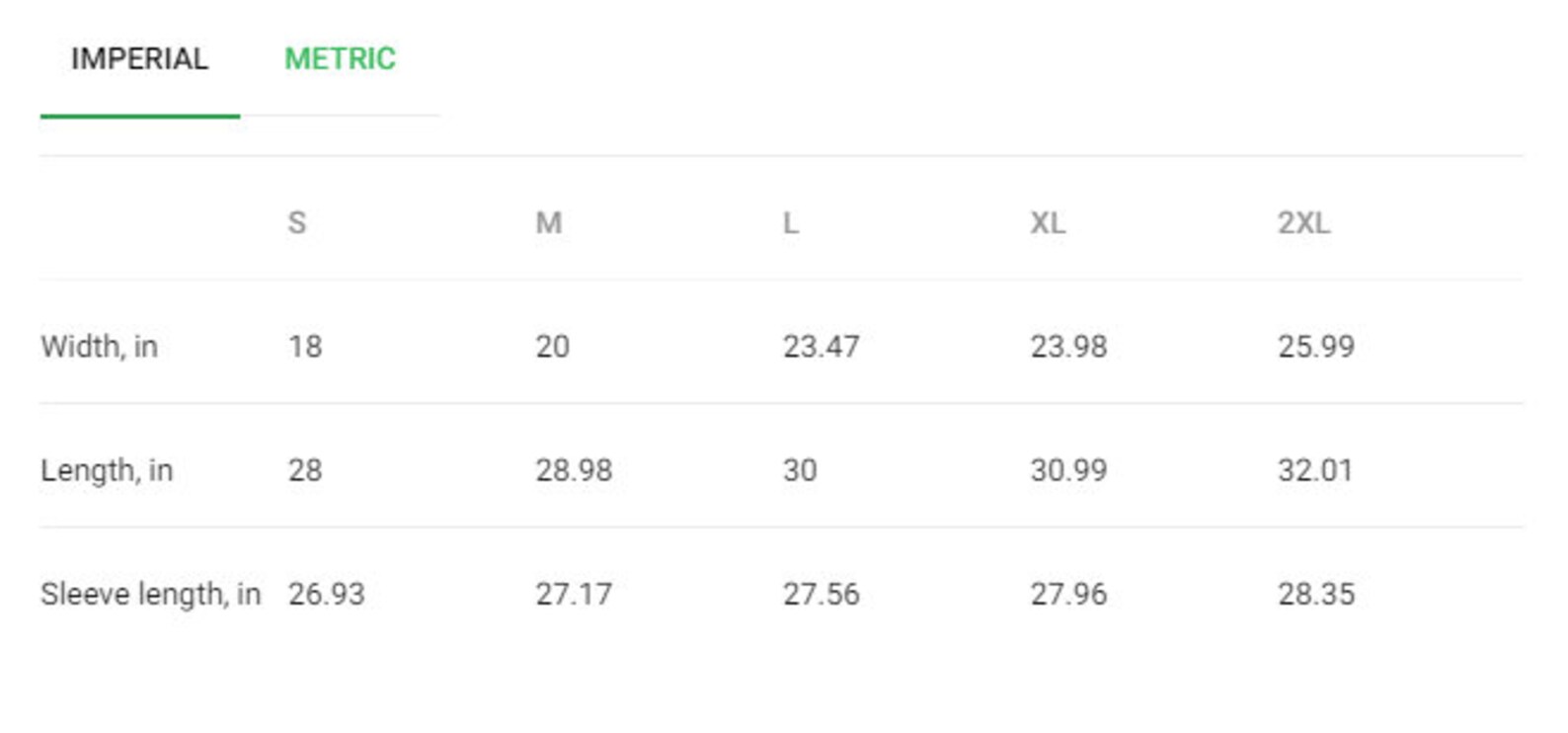Screen dimensions: 1568x733
Task: Select the width value 23.47
Action: [x=821, y=347]
